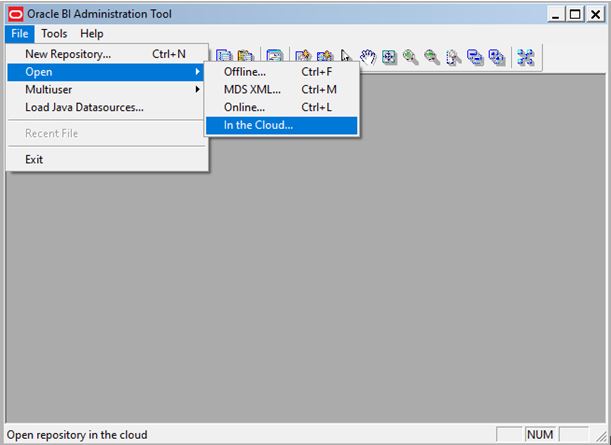Click the window icon after Paste
611x445 pixels.
click(274, 57)
